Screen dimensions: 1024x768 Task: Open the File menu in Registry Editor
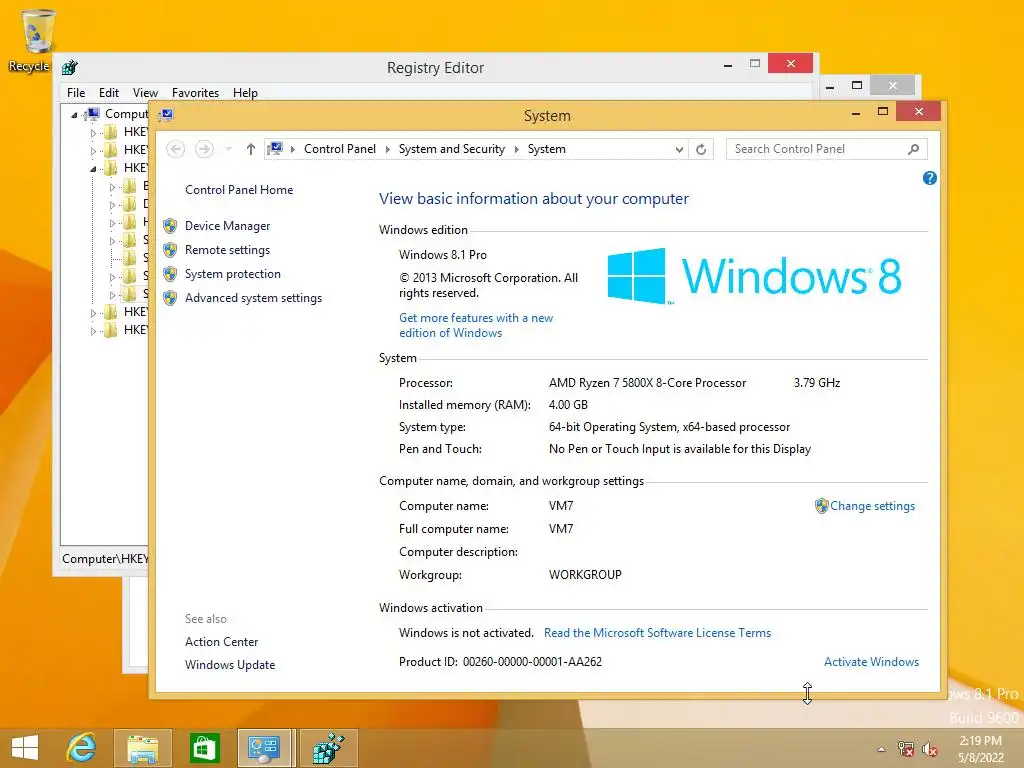click(x=76, y=93)
